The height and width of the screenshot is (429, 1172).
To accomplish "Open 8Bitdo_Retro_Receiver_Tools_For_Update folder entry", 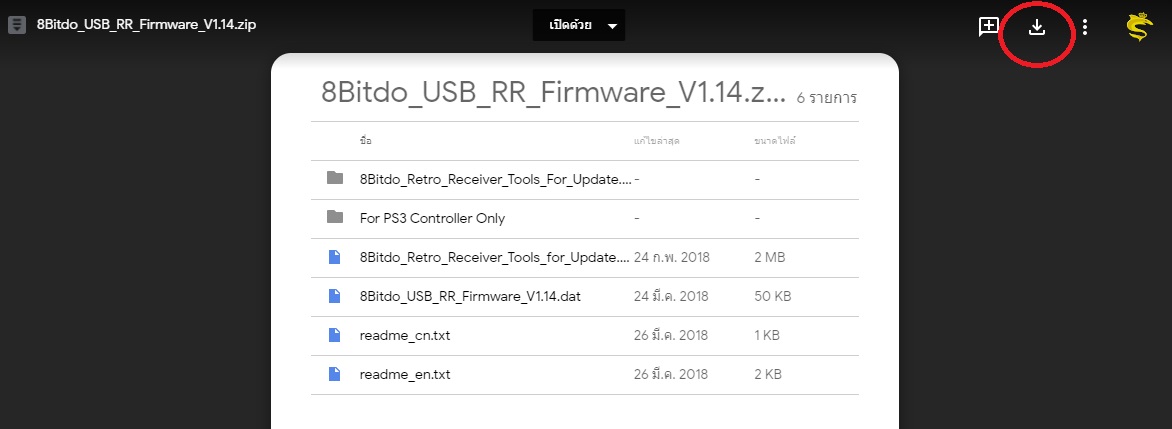I will [495, 179].
